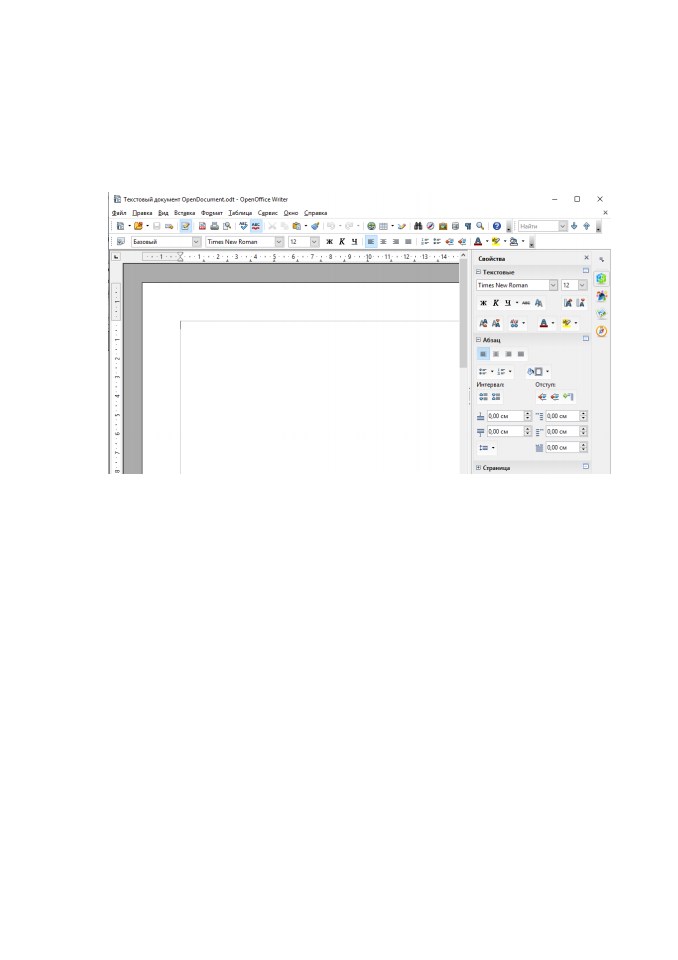Open the Правка menu
The width and height of the screenshot is (678, 960).
pyautogui.click(x=142, y=213)
